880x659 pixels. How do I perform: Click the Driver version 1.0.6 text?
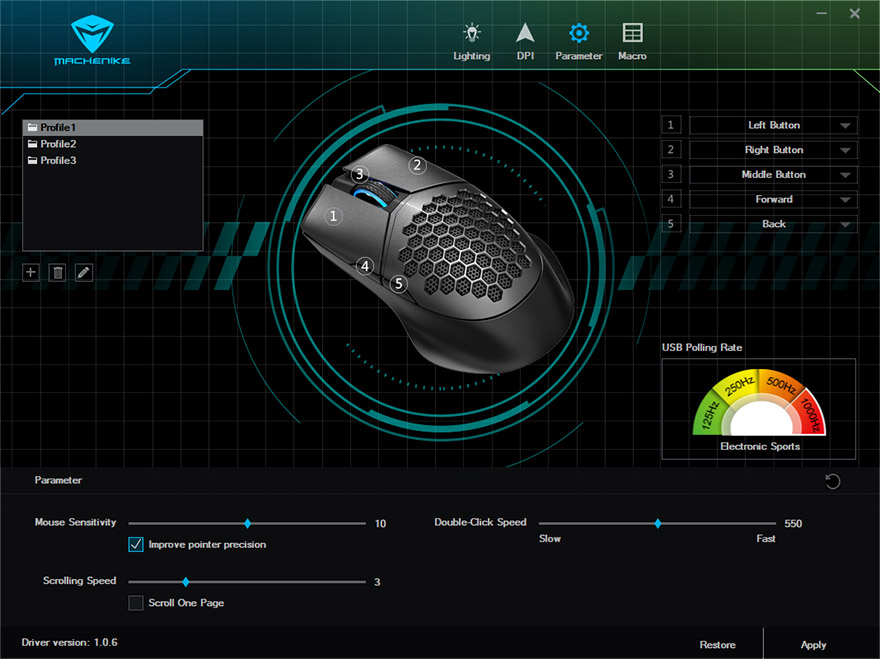[70, 642]
